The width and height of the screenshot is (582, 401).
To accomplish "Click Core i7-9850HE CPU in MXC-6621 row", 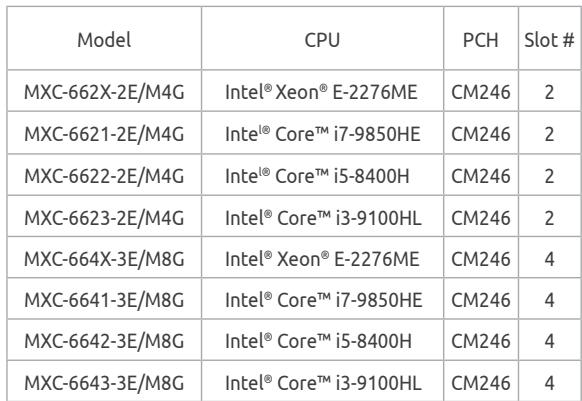I will coord(323,134).
